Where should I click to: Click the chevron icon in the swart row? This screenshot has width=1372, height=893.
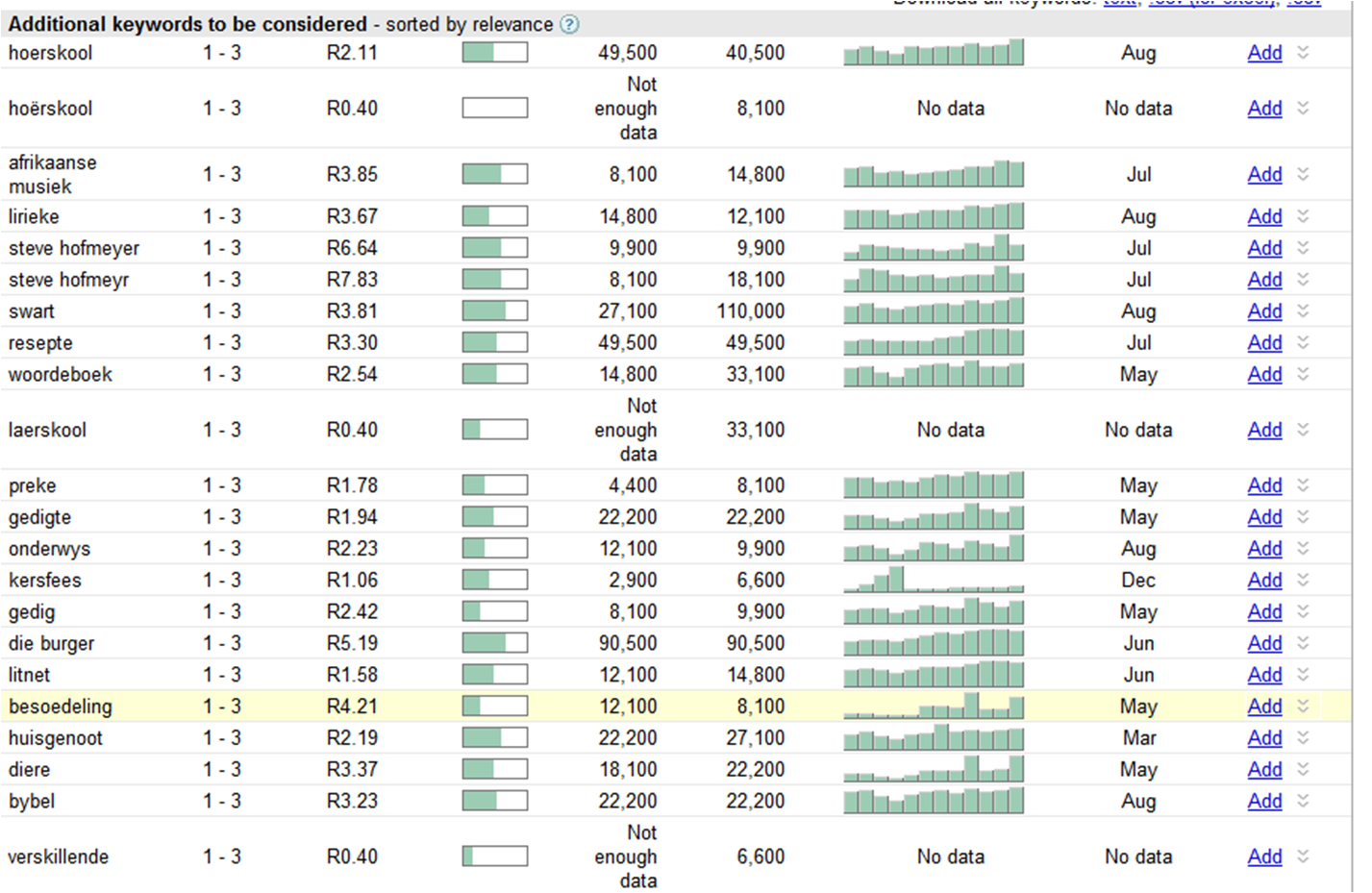point(1303,311)
